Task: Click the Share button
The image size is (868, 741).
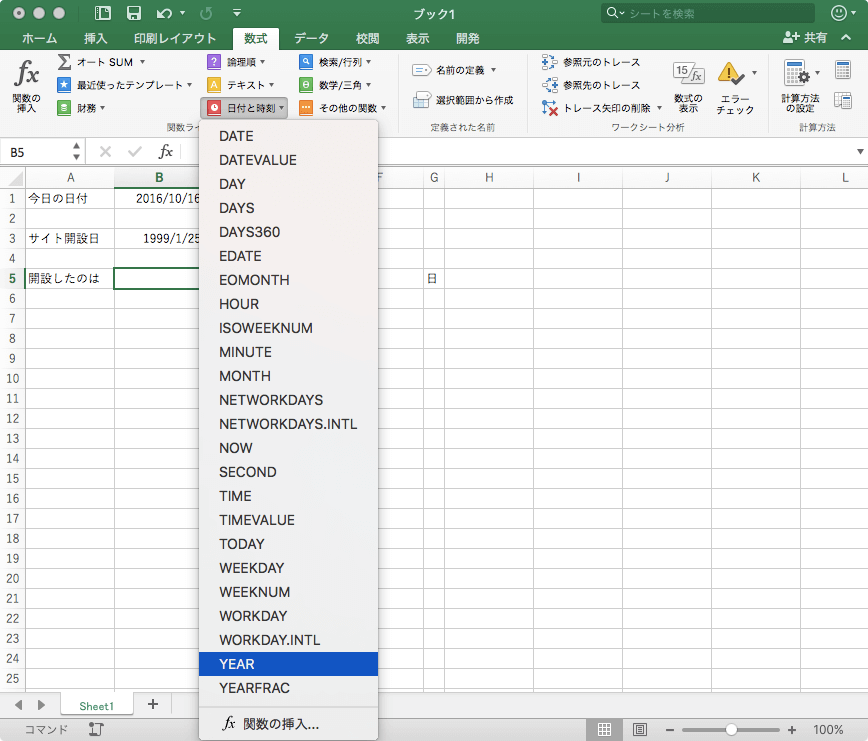Action: click(x=805, y=38)
